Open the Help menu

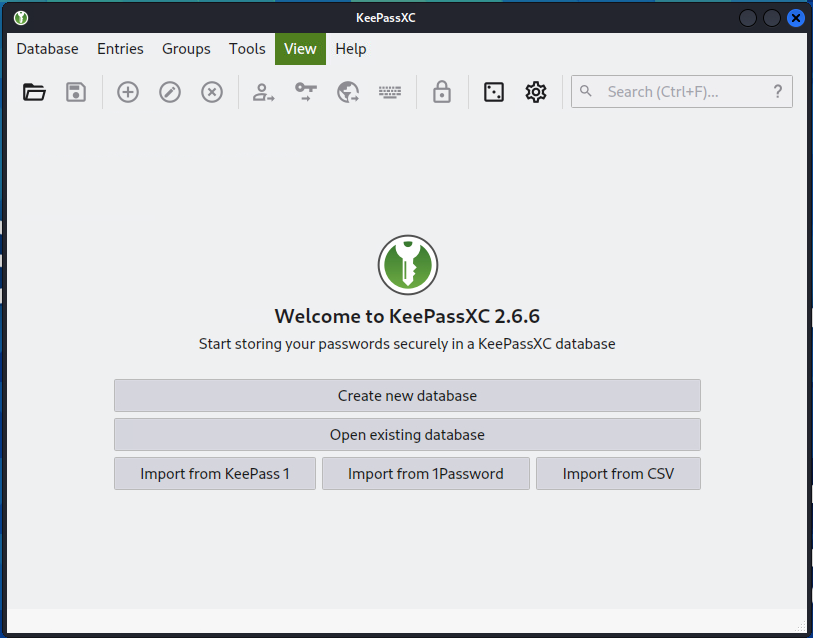[x=351, y=49]
